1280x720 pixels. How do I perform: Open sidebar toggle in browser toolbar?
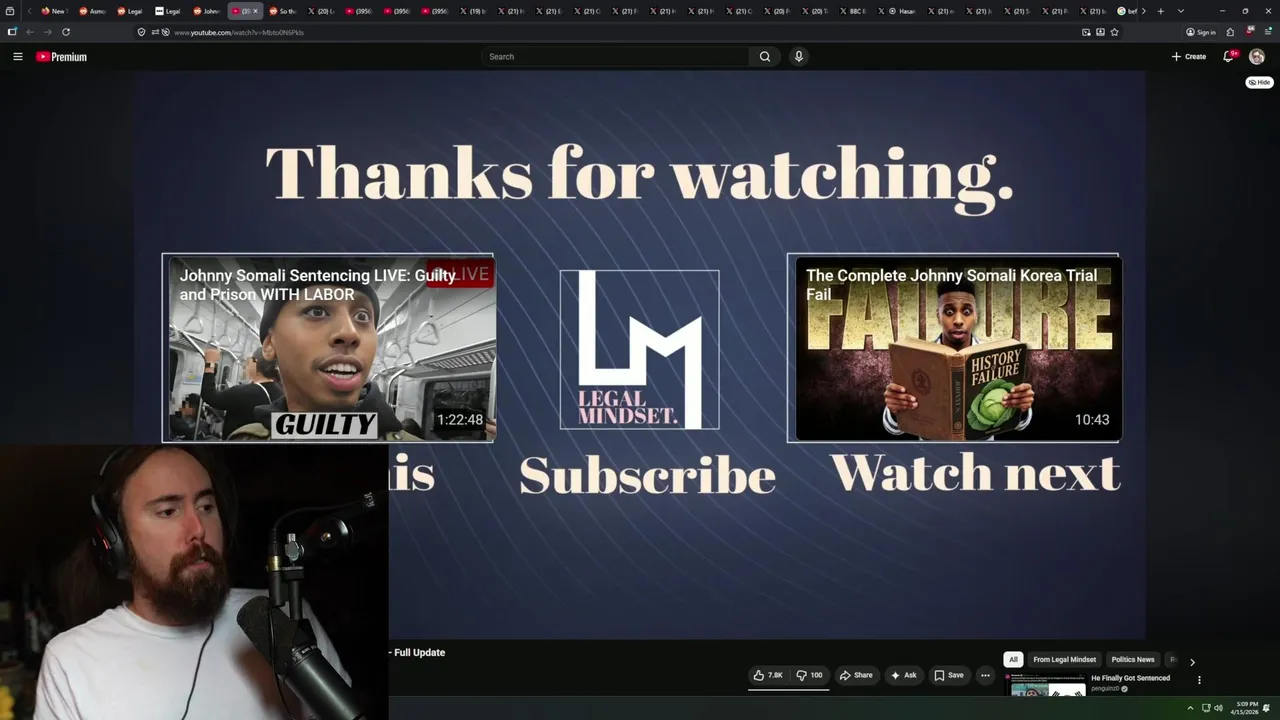point(12,32)
